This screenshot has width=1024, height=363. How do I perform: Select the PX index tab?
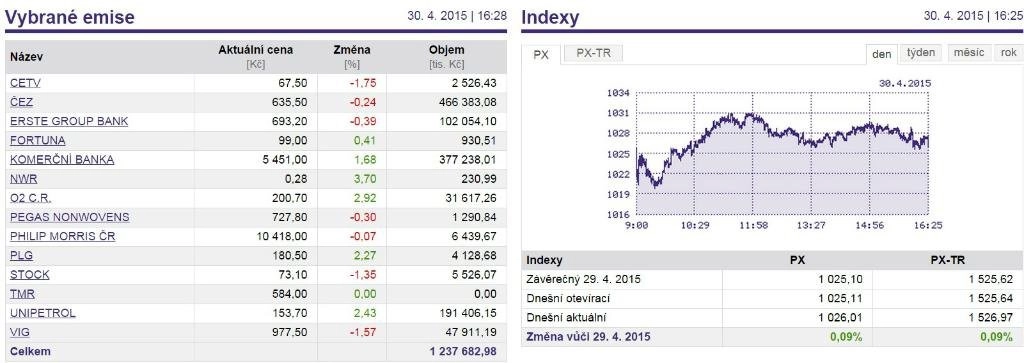(541, 55)
